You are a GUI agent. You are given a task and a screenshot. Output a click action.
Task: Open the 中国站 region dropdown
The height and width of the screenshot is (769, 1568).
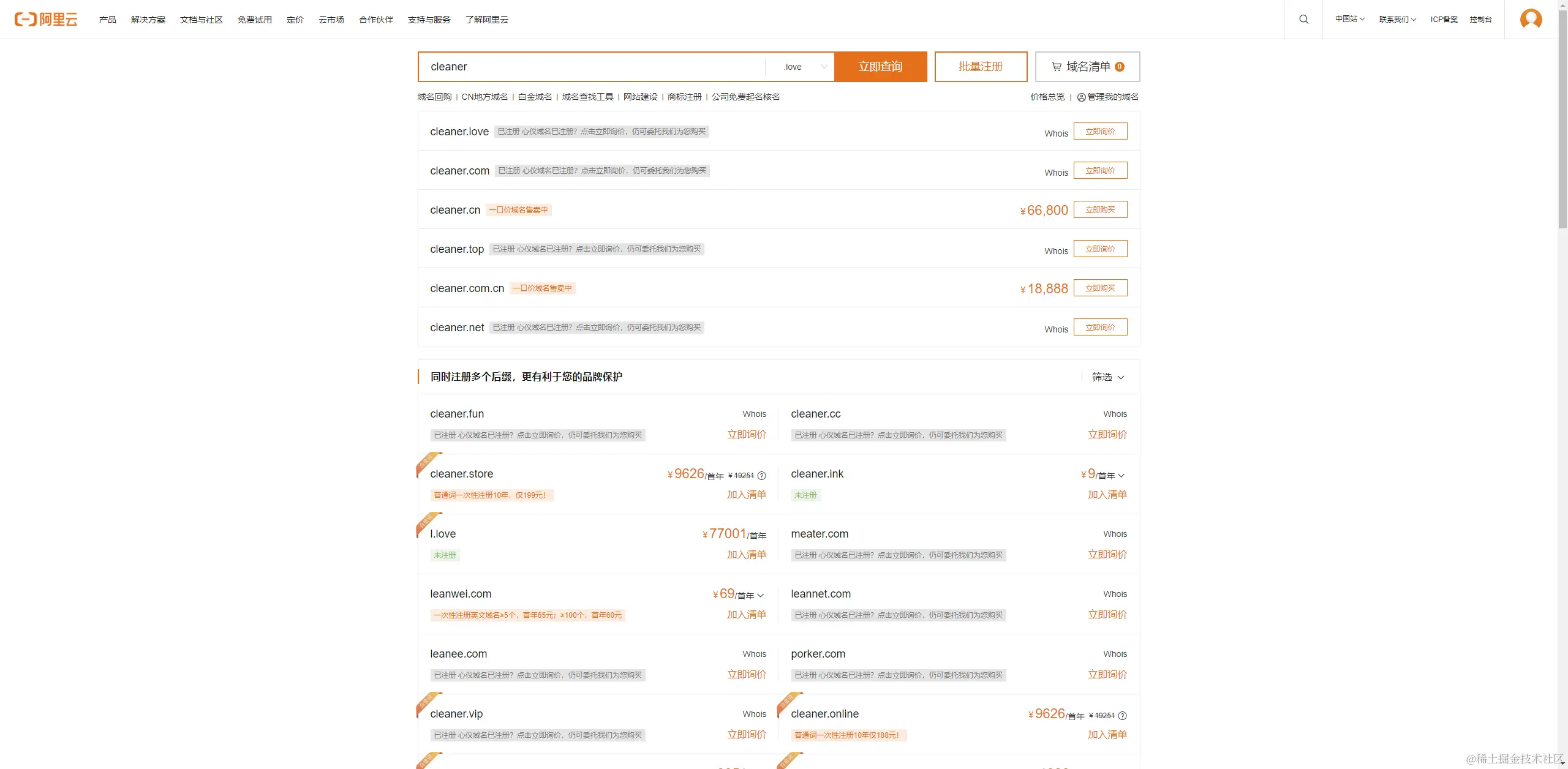click(1349, 20)
